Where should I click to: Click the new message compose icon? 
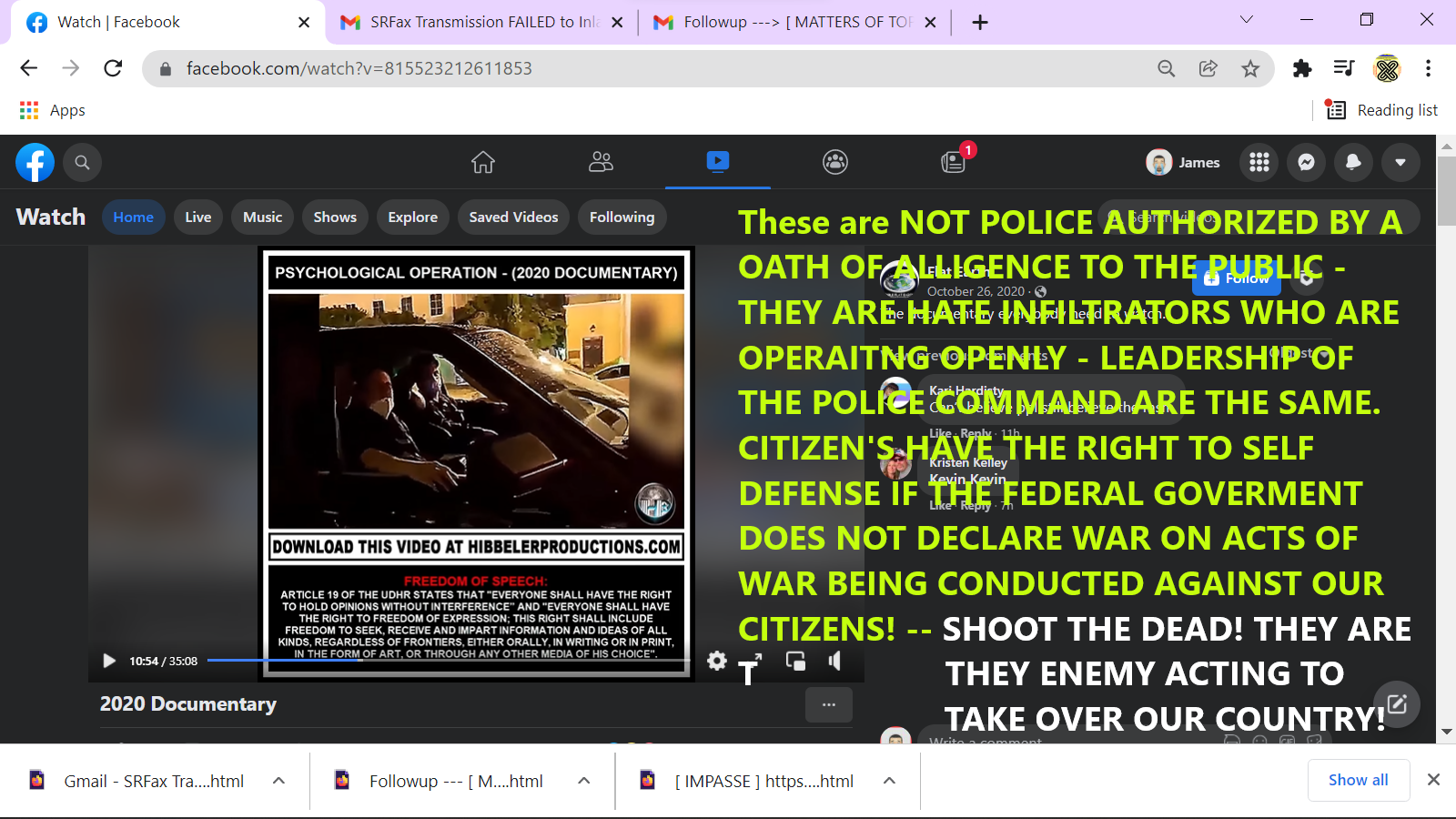tap(1397, 703)
